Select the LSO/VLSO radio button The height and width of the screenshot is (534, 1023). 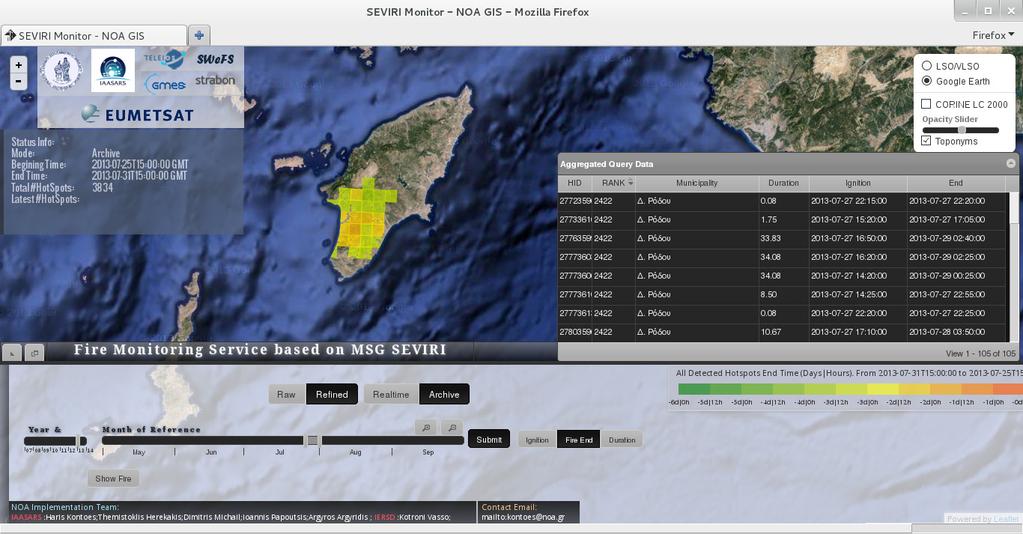click(x=926, y=65)
